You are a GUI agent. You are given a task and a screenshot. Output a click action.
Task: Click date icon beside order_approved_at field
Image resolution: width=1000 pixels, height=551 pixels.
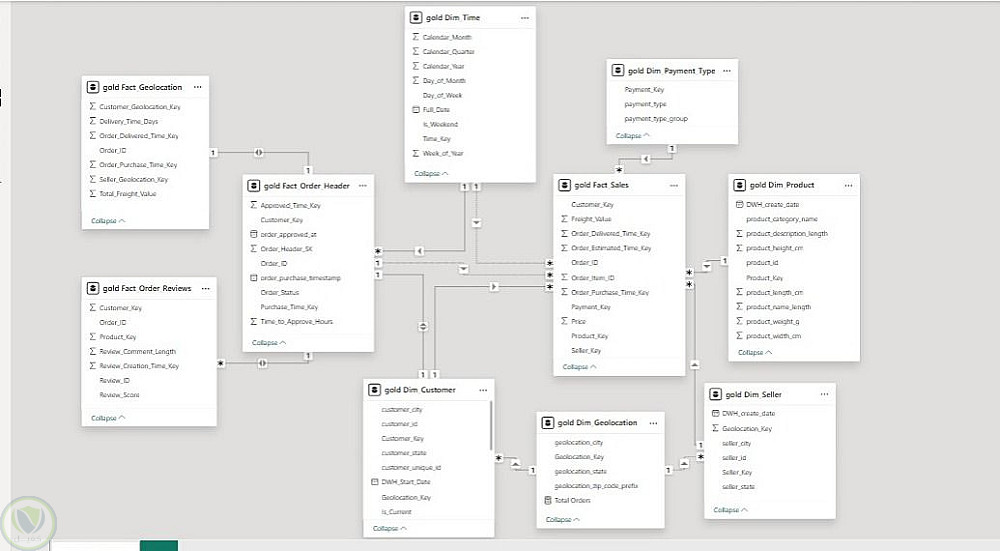pos(254,234)
